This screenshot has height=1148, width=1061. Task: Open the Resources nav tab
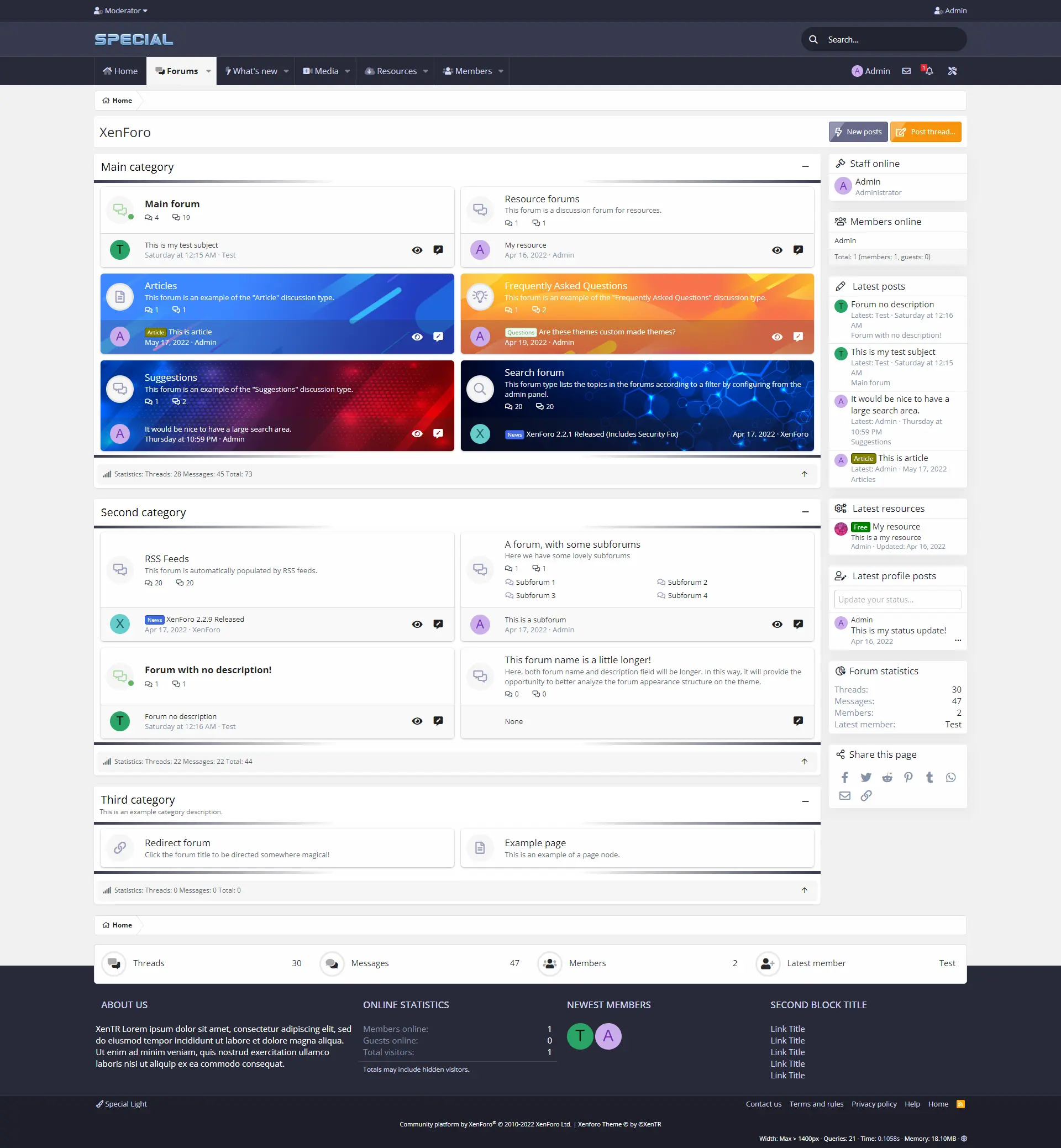point(390,71)
